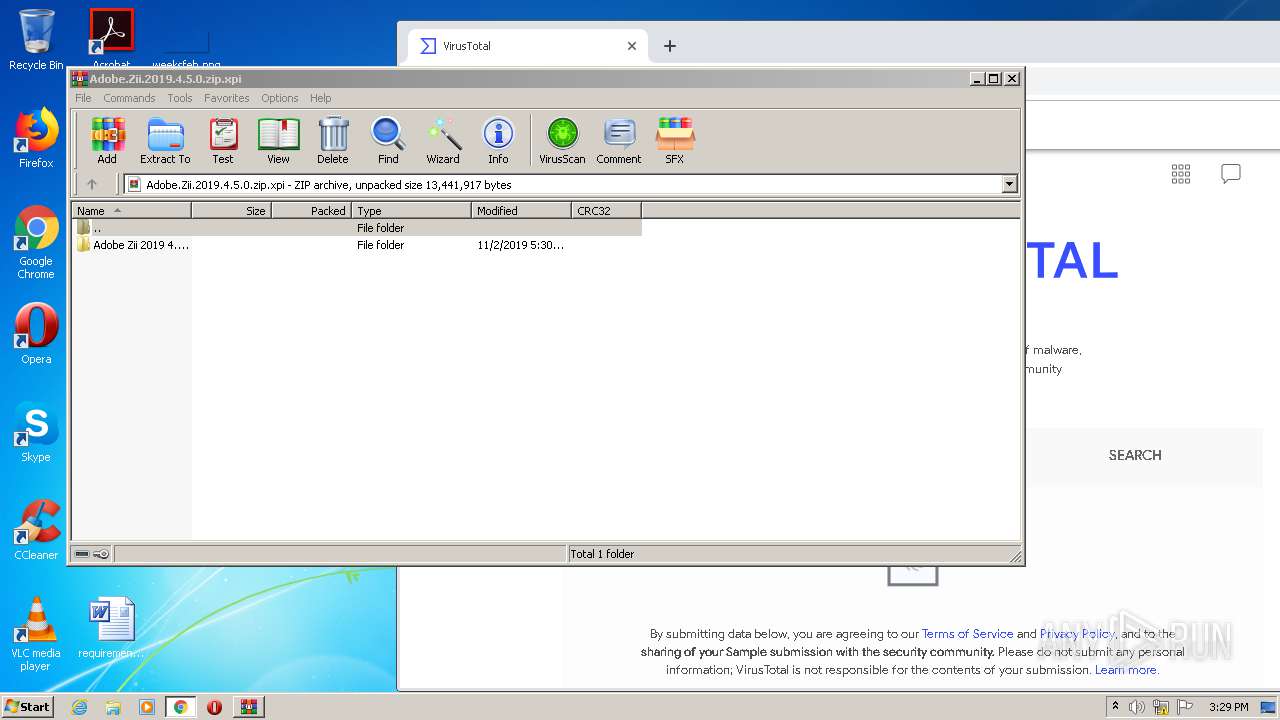Screen dimensions: 1280x720
Task: Run the Test archive tool
Action: [223, 140]
